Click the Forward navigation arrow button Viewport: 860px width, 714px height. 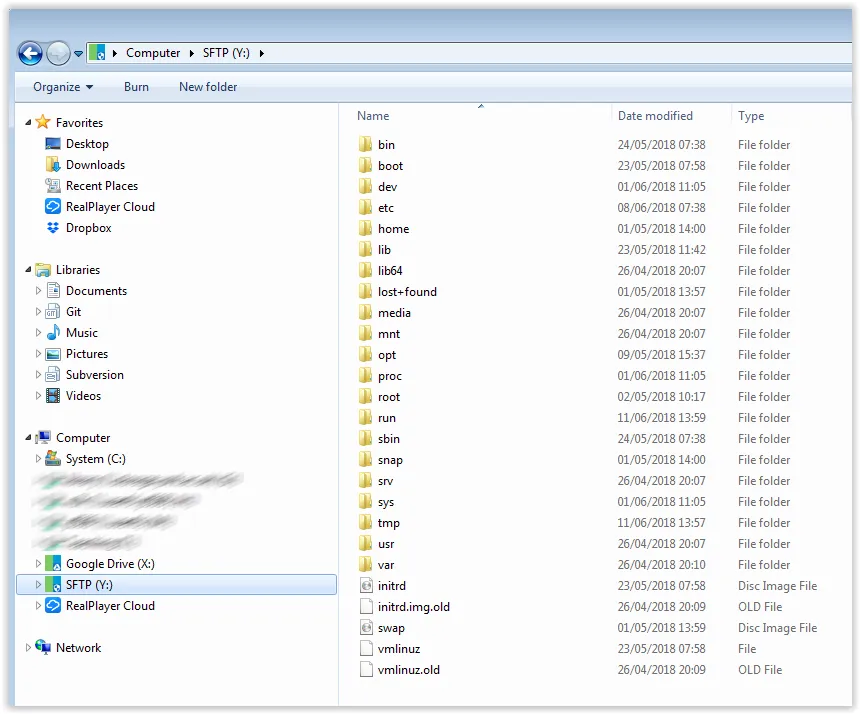click(x=58, y=53)
